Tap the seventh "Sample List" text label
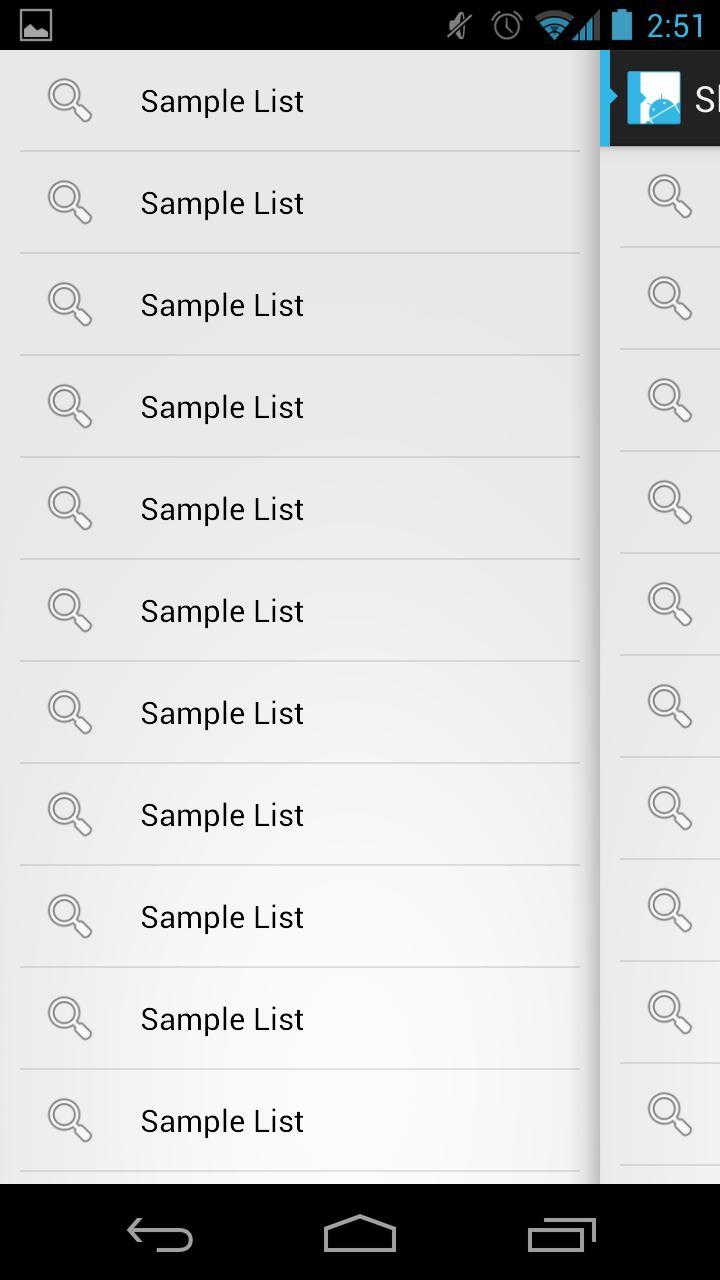The image size is (720, 1280). click(x=222, y=713)
